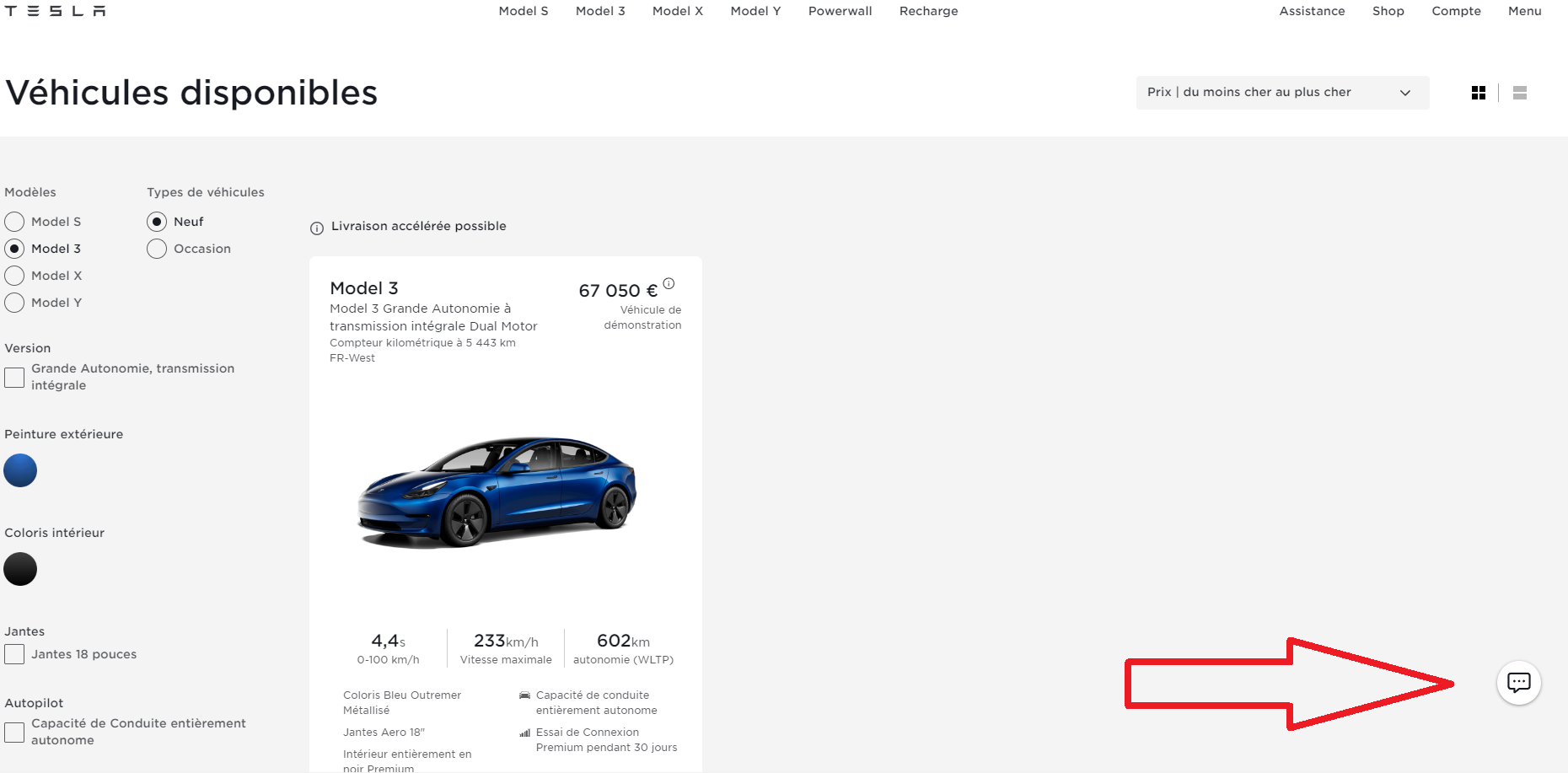Select the Model X filter radio button
The width and height of the screenshot is (1568, 773).
pyautogui.click(x=14, y=276)
